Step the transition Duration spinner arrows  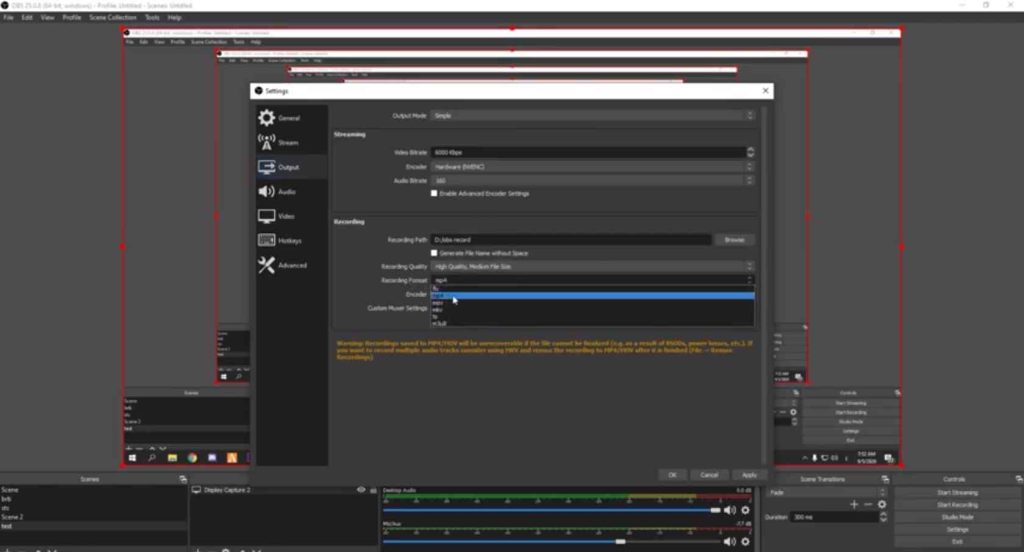click(883, 517)
